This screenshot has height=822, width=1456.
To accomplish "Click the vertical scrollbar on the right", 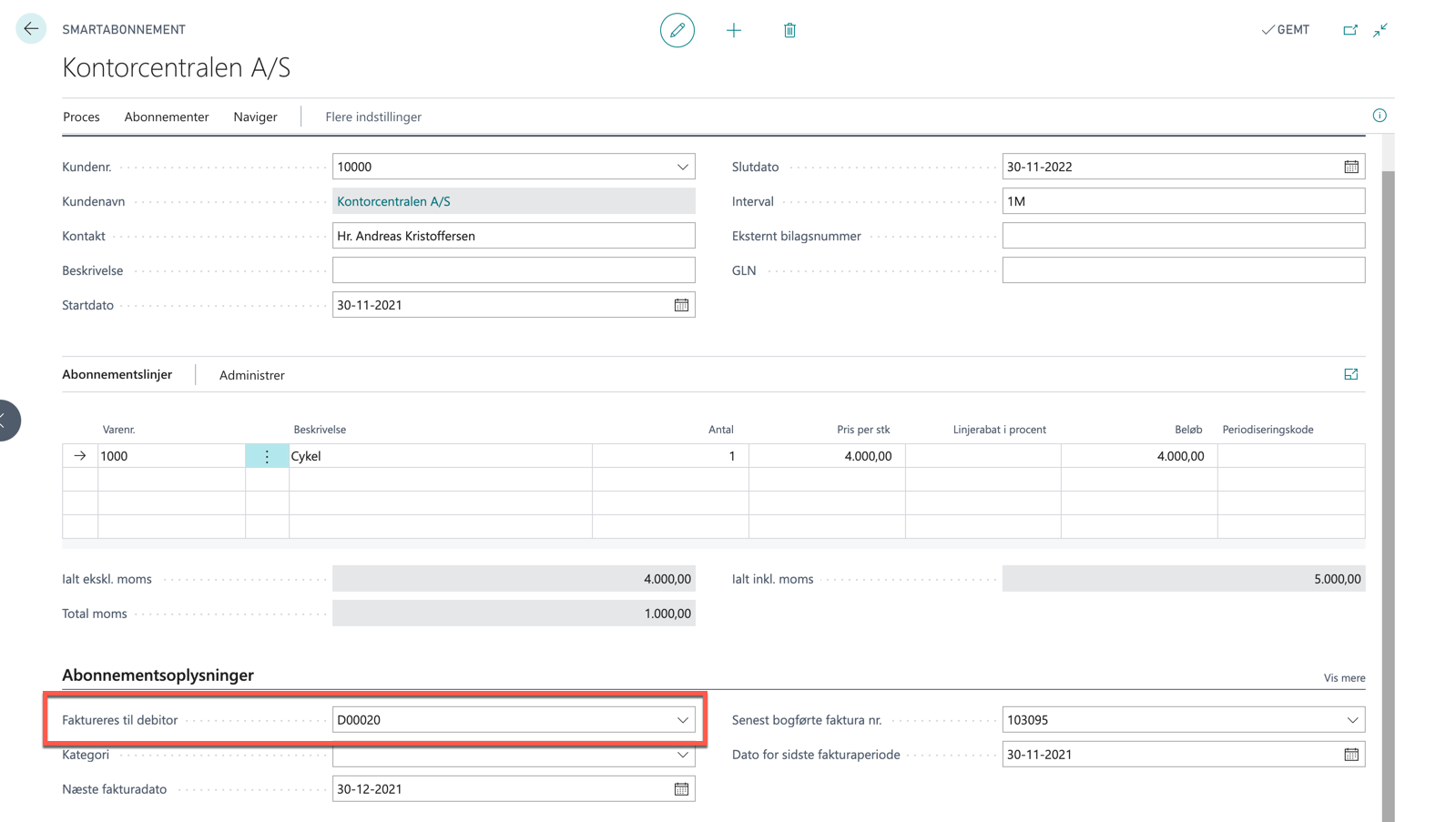I will point(1388,496).
